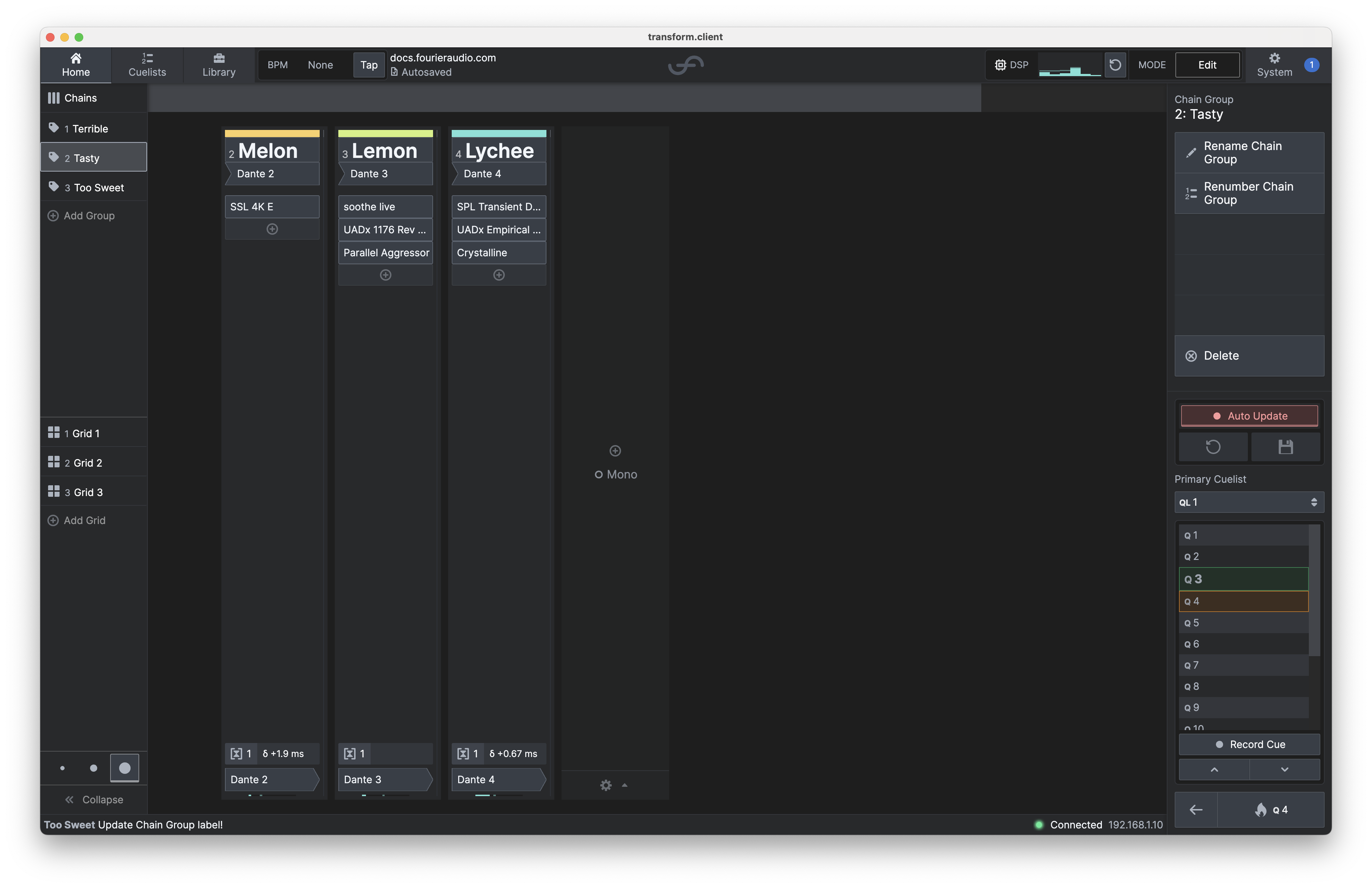Open the Home tab

(75, 65)
